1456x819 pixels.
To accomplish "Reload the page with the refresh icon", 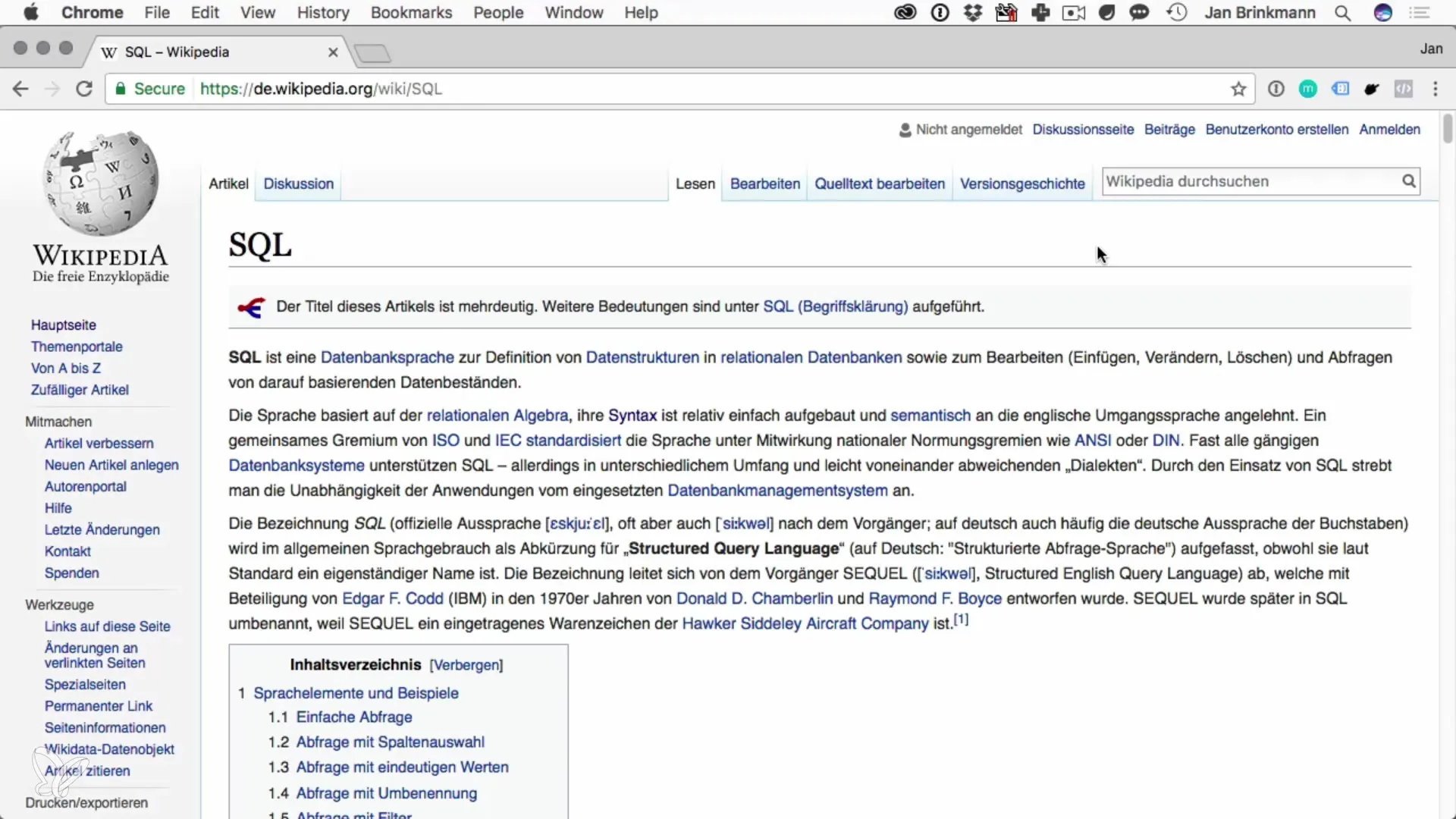I will pos(84,89).
